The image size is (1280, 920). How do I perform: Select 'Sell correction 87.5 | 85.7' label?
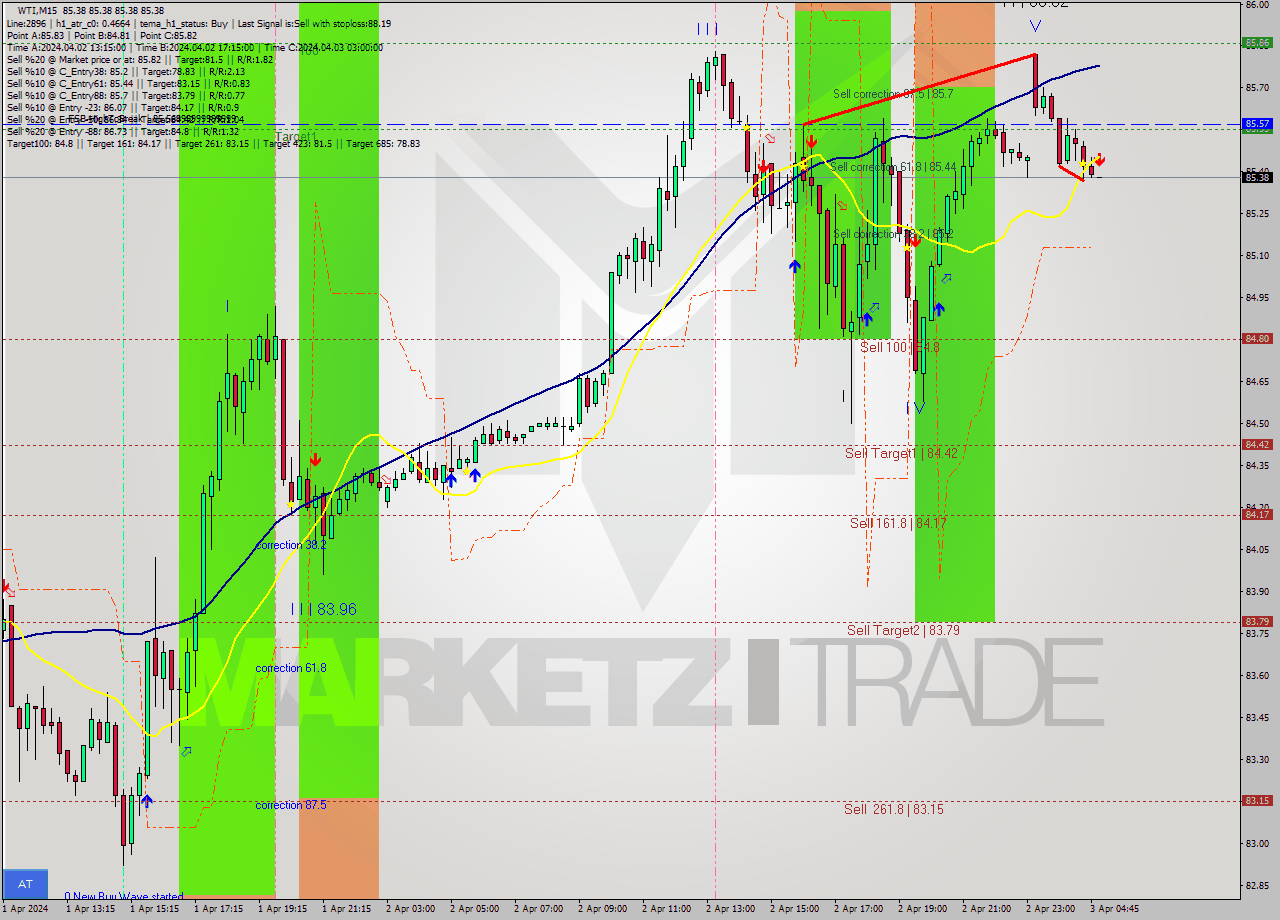(x=893, y=94)
